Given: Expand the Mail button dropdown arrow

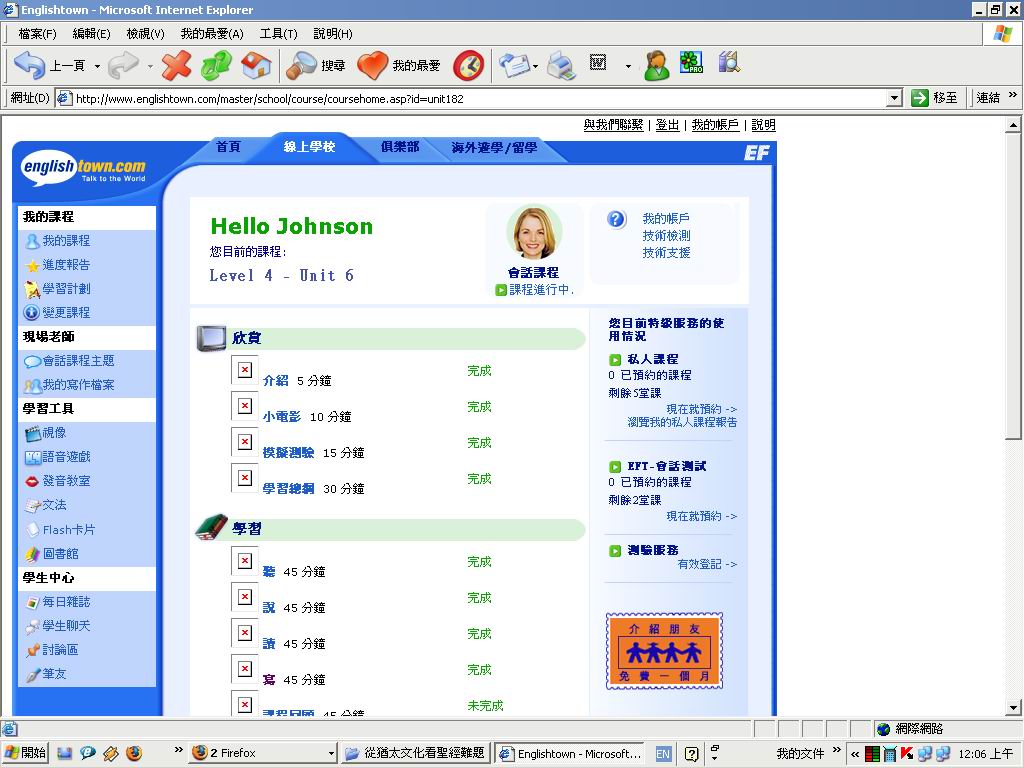Looking at the screenshot, I should 536,67.
